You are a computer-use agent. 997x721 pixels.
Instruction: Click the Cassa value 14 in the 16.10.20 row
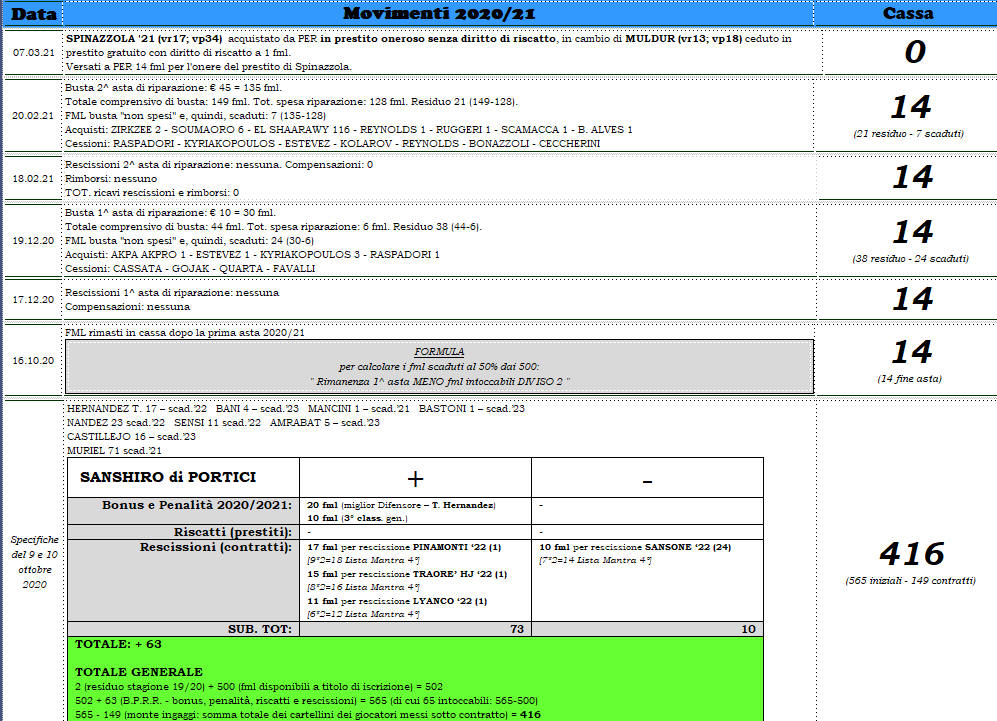[912, 352]
